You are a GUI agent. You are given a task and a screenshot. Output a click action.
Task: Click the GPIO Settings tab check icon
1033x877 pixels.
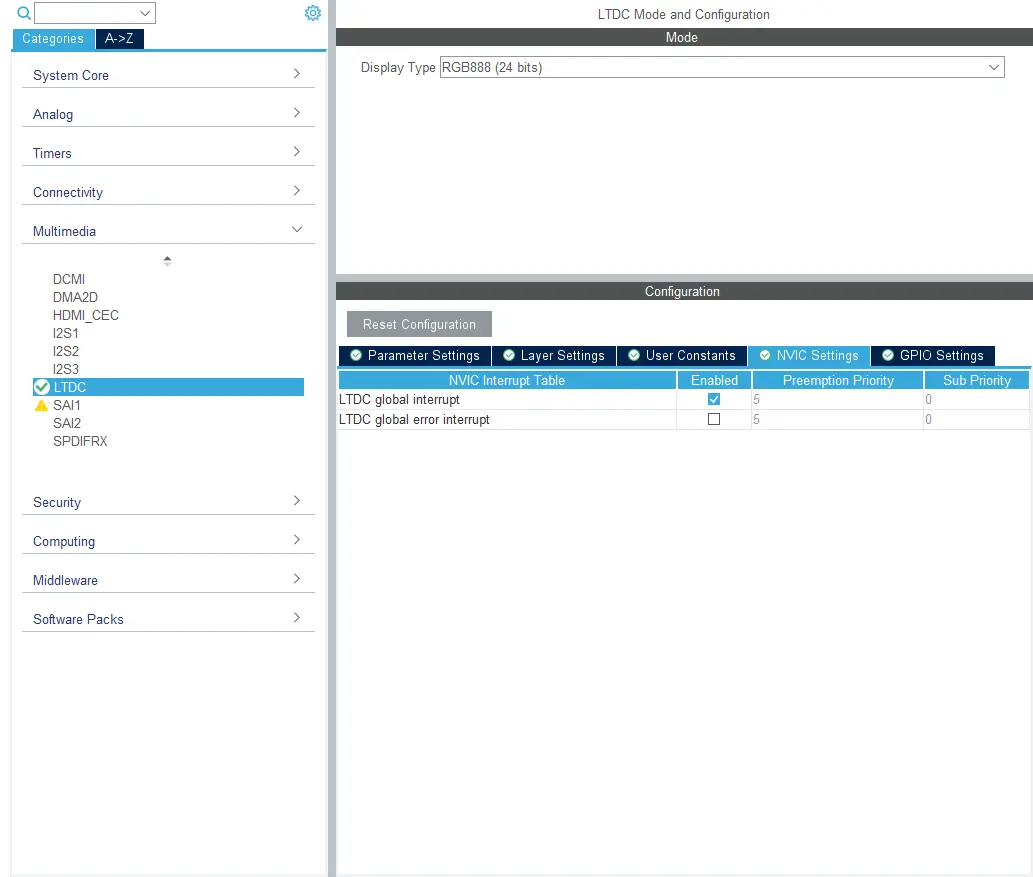point(888,355)
